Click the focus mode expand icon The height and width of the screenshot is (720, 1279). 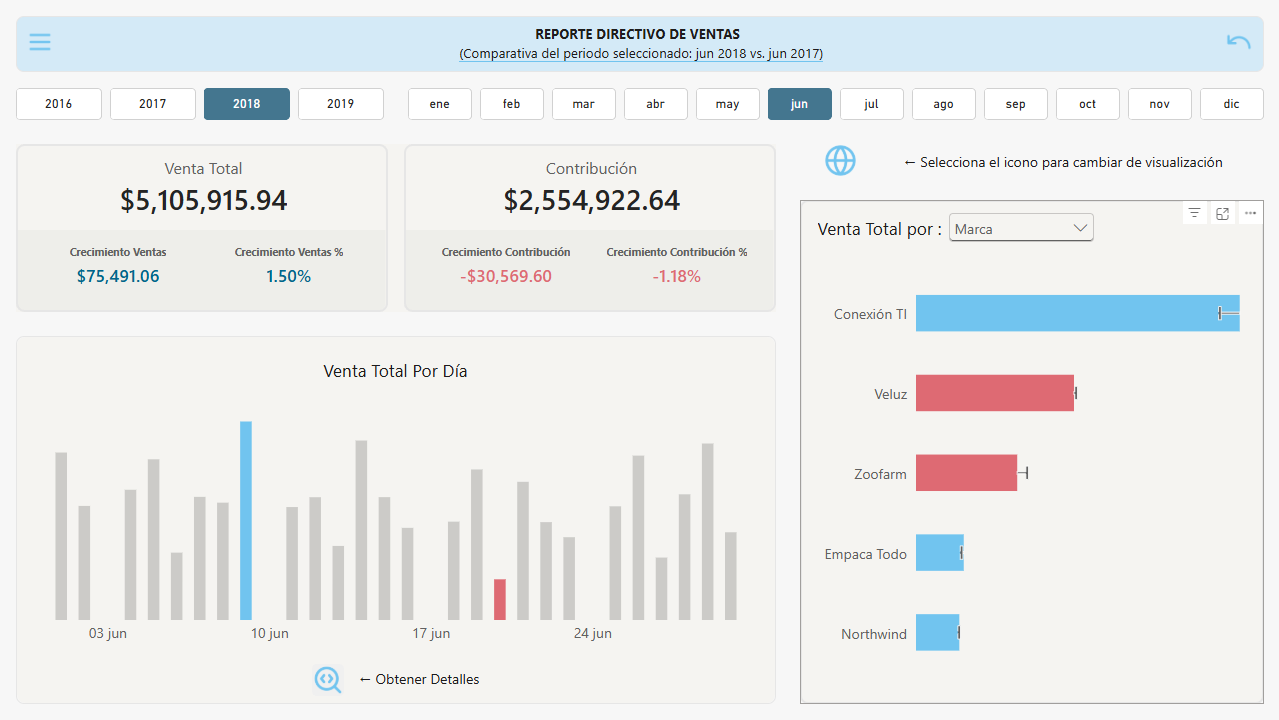[1222, 213]
